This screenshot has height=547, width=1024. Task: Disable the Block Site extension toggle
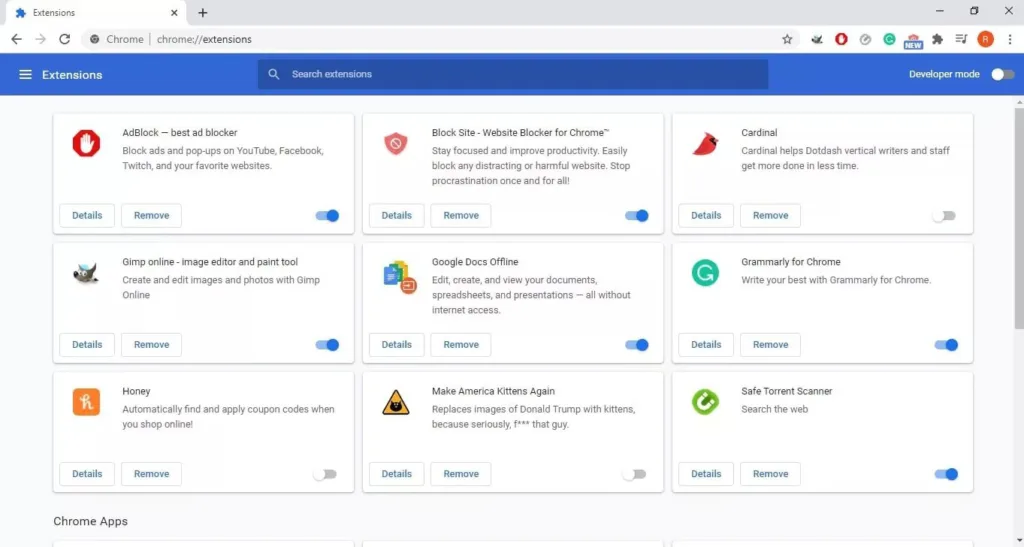click(637, 215)
